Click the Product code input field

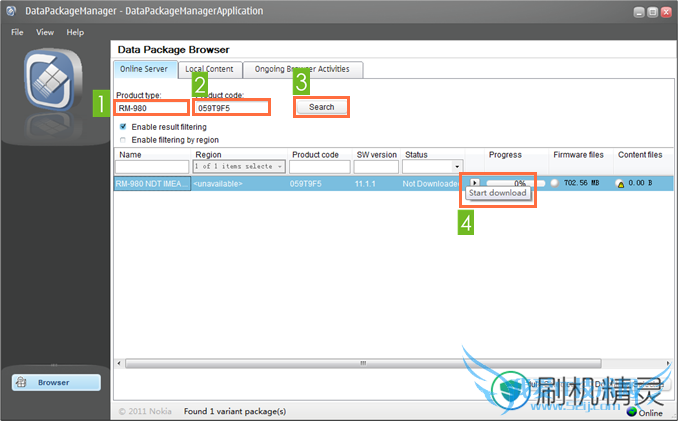click(x=232, y=108)
